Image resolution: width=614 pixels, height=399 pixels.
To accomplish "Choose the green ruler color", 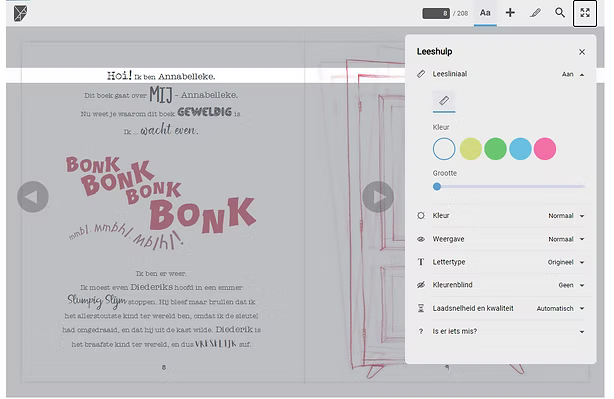I will [495, 149].
